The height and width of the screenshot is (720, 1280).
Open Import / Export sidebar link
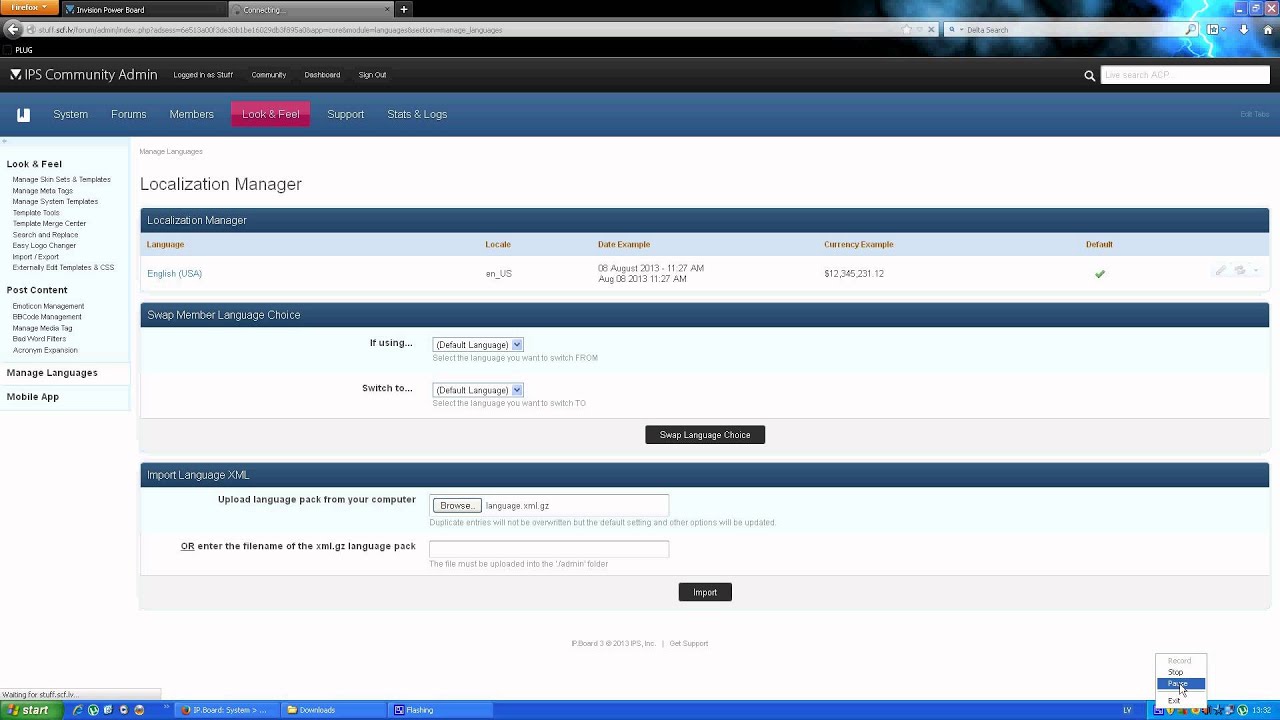(x=36, y=257)
